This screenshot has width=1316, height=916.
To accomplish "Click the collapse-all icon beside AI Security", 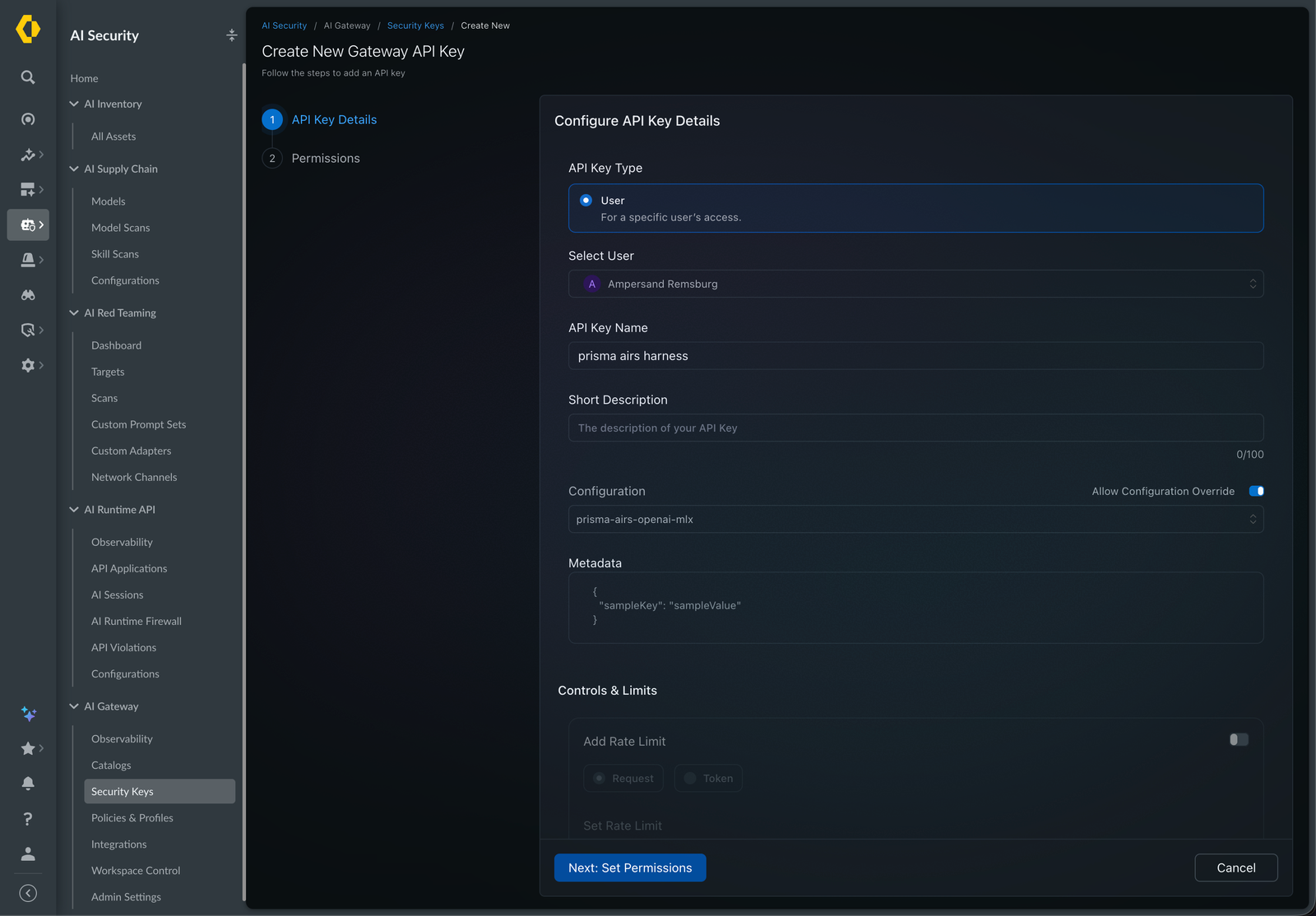I will [231, 35].
